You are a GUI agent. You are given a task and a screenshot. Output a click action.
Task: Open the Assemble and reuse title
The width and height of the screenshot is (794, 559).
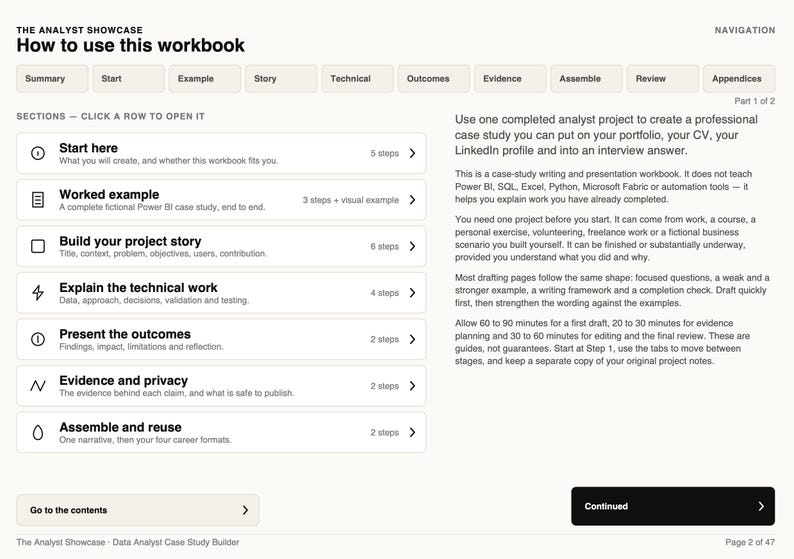(121, 427)
